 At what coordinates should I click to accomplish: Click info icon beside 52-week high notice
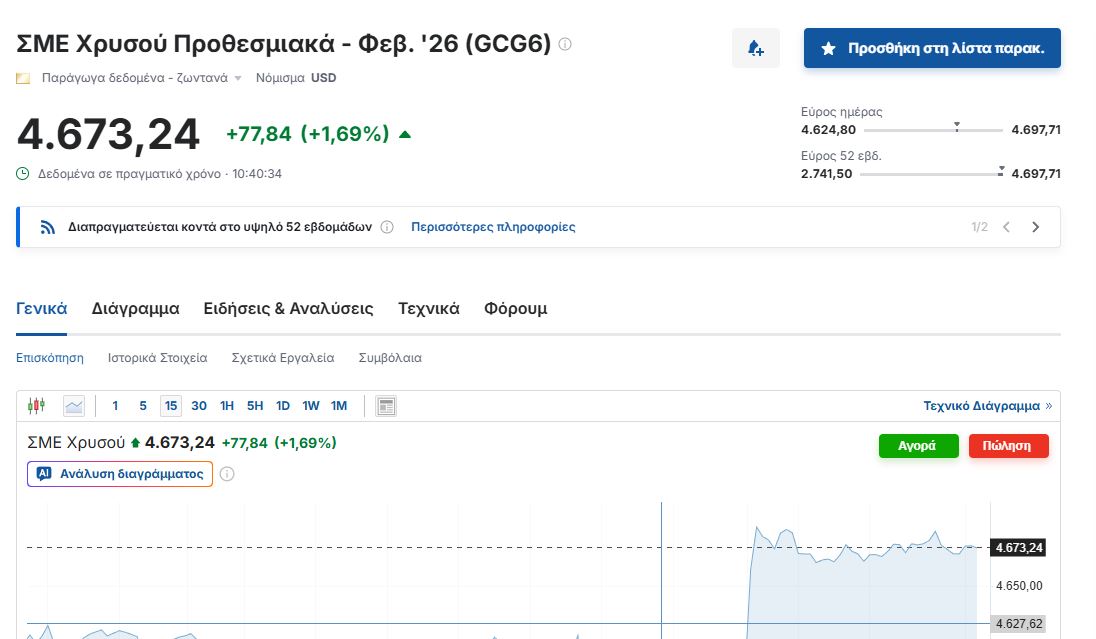pyautogui.click(x=387, y=227)
